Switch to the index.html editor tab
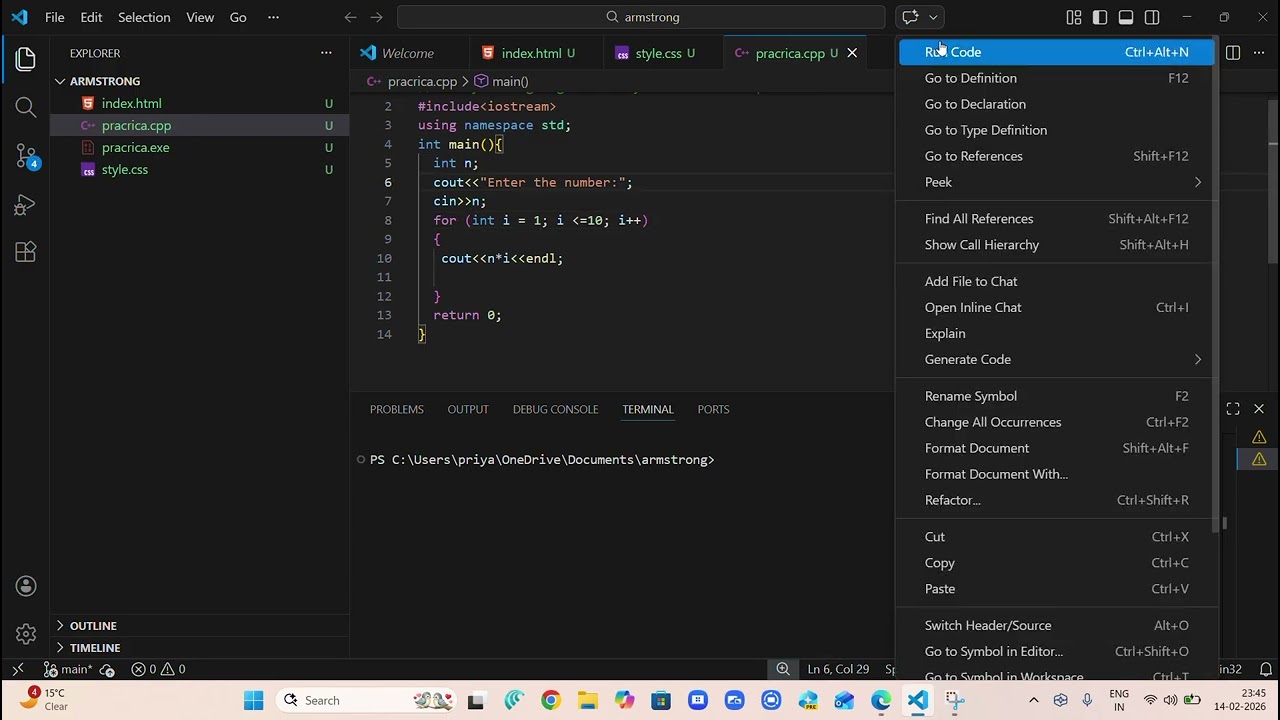The height and width of the screenshot is (720, 1280). point(531,53)
